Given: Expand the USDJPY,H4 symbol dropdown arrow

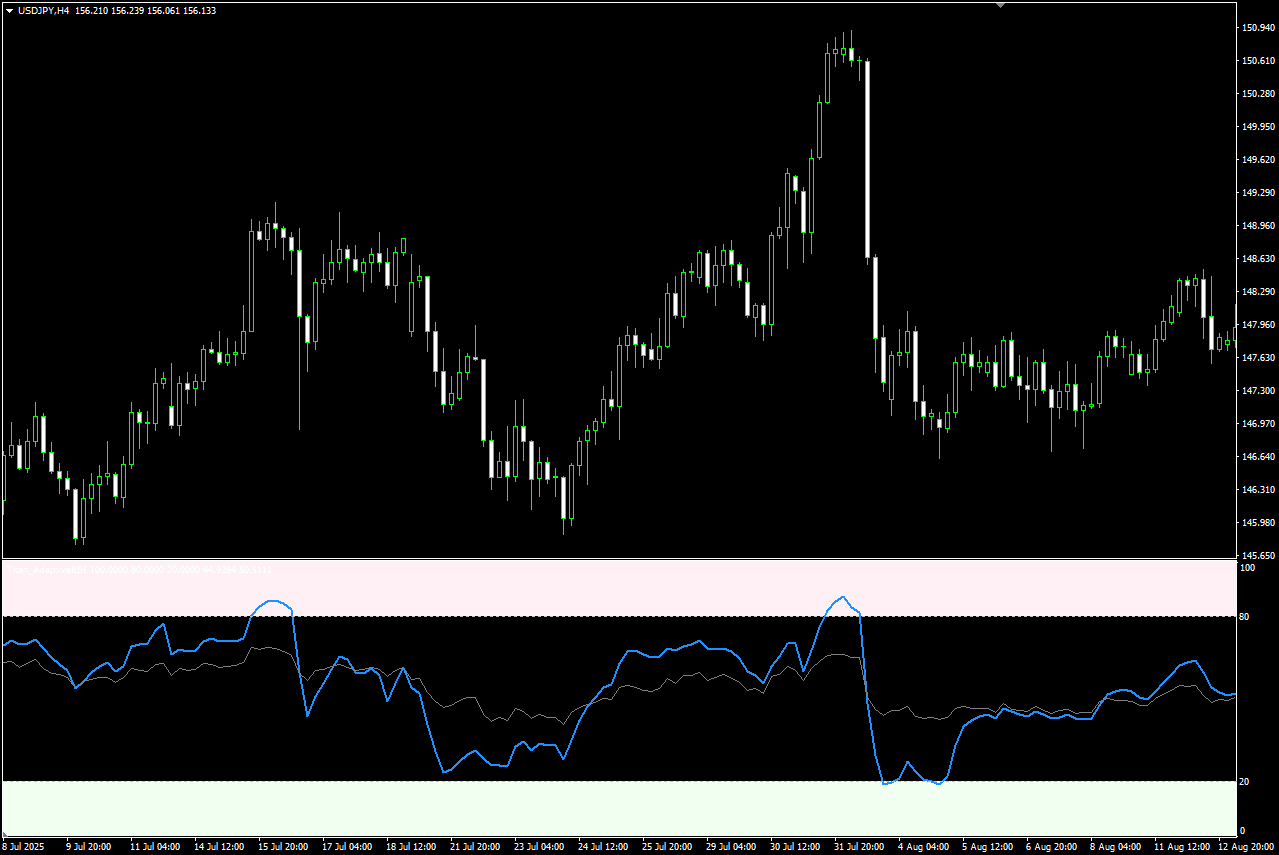Looking at the screenshot, I should [x=8, y=12].
